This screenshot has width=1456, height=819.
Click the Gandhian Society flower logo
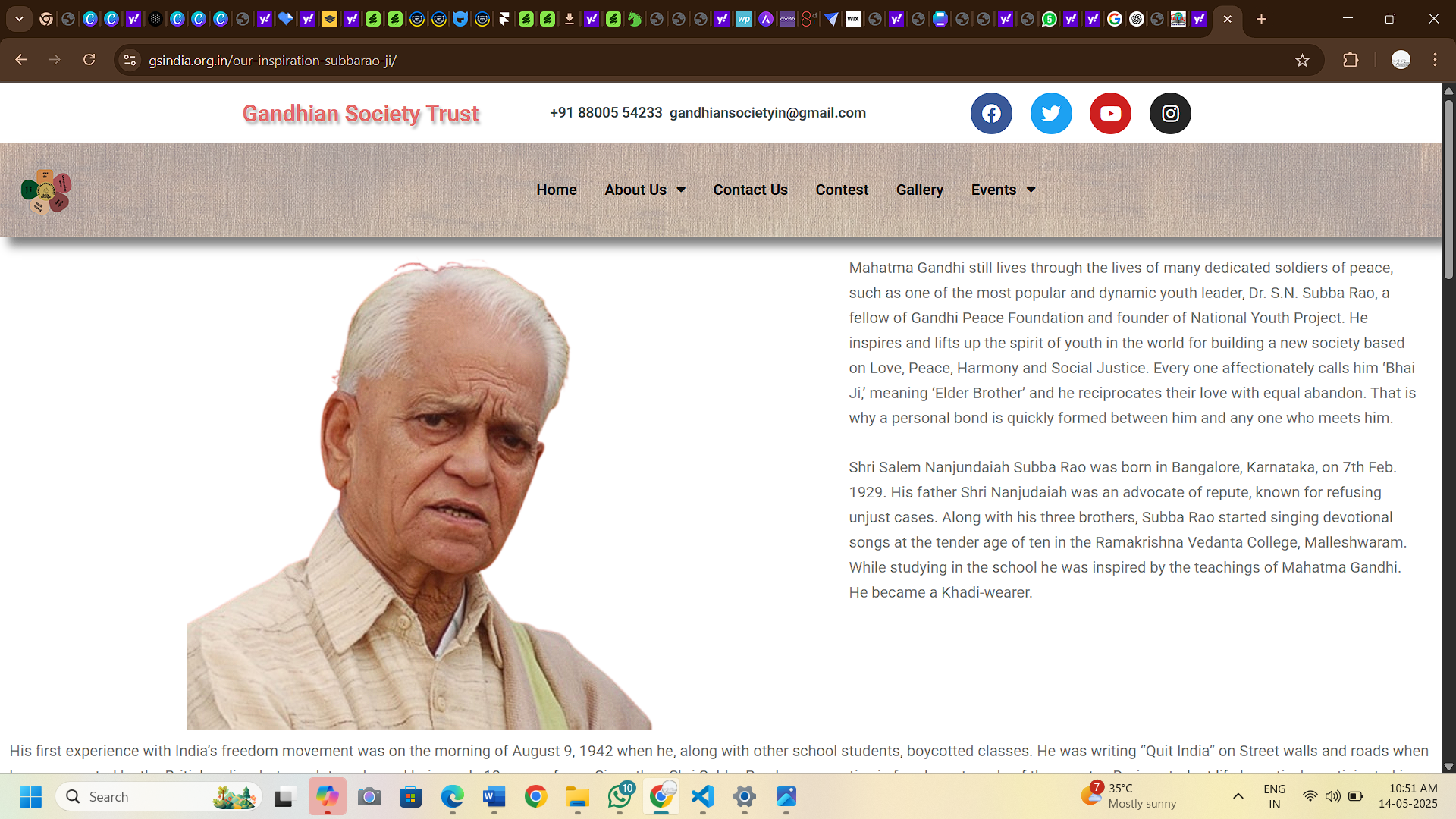(46, 190)
